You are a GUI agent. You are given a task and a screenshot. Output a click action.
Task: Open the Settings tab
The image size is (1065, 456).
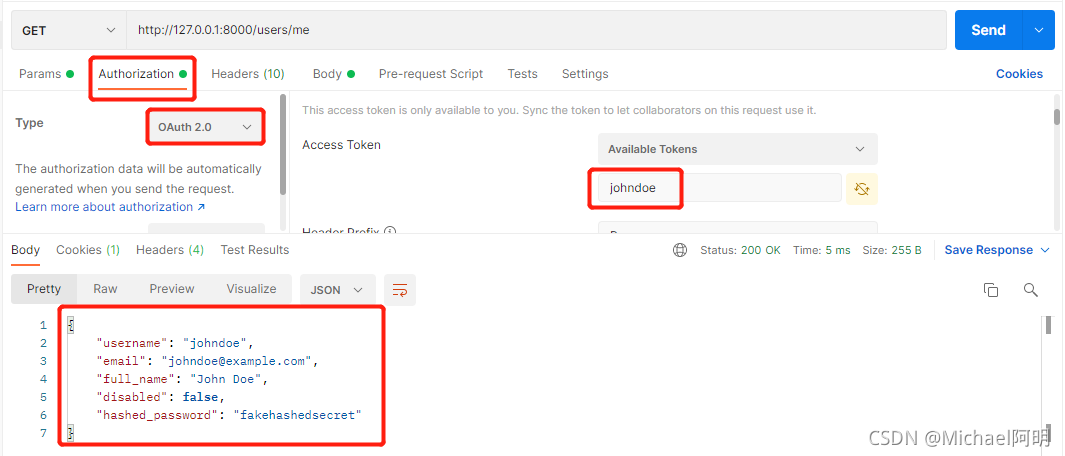click(585, 73)
